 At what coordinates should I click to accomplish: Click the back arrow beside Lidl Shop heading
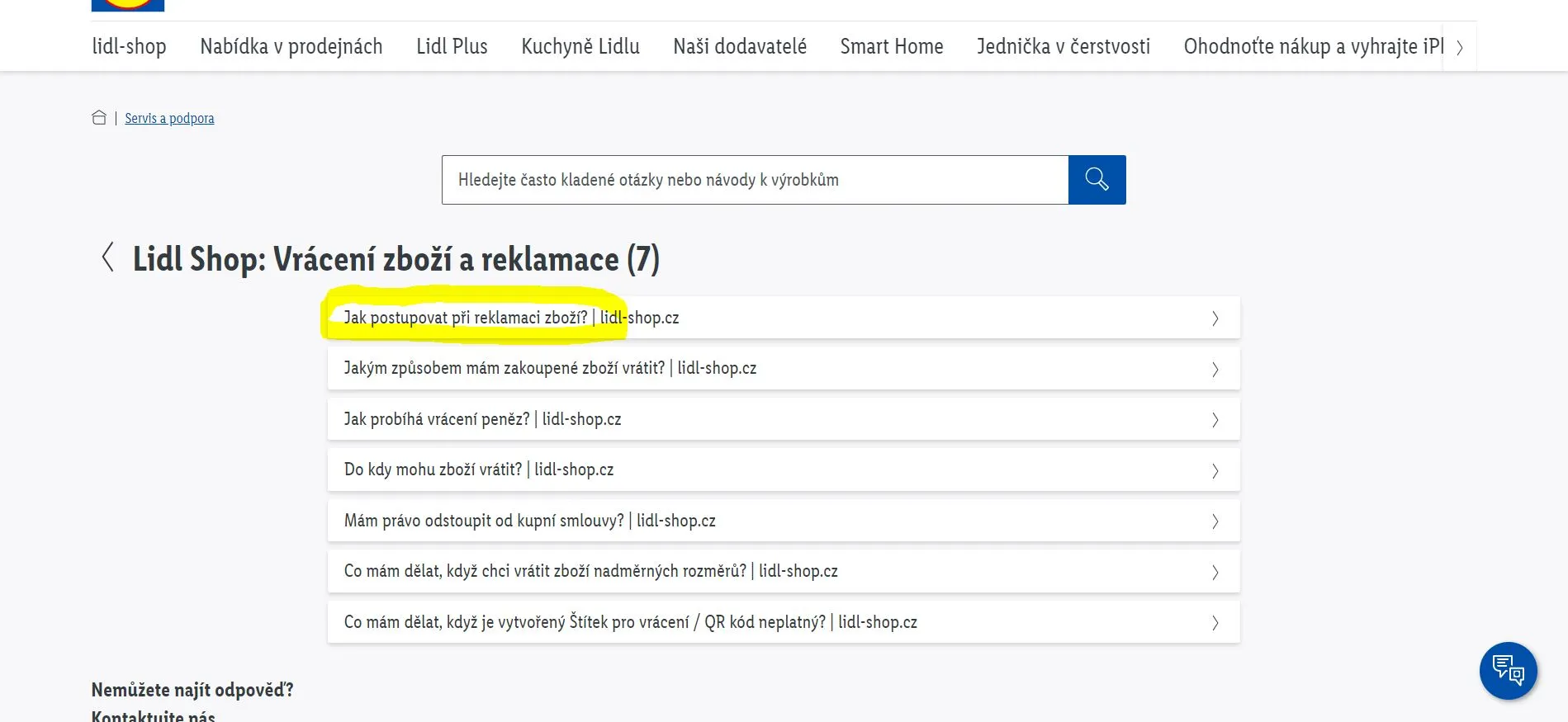107,257
